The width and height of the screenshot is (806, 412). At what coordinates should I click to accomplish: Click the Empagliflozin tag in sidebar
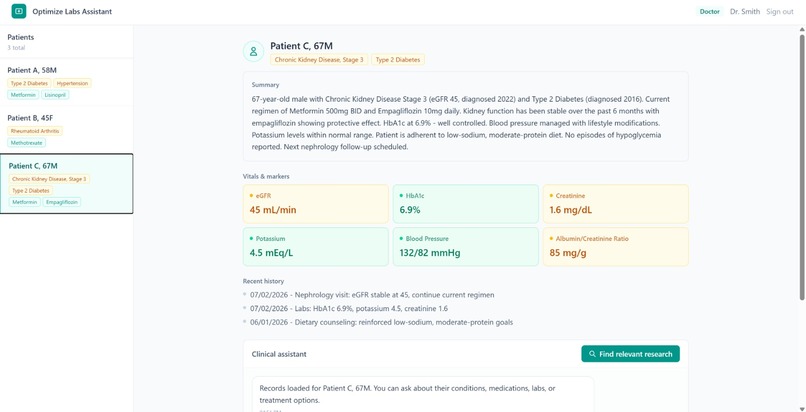pyautogui.click(x=62, y=202)
